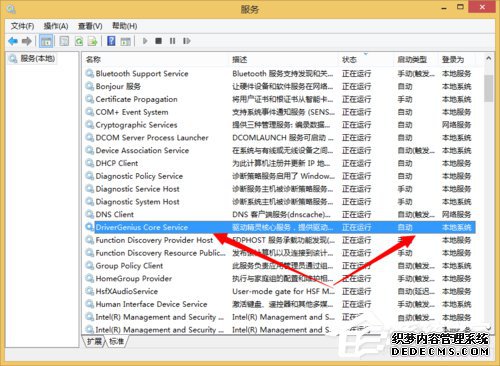The width and height of the screenshot is (500, 366).
Task: Toggle the console tree pane icon
Action: coord(46,41)
